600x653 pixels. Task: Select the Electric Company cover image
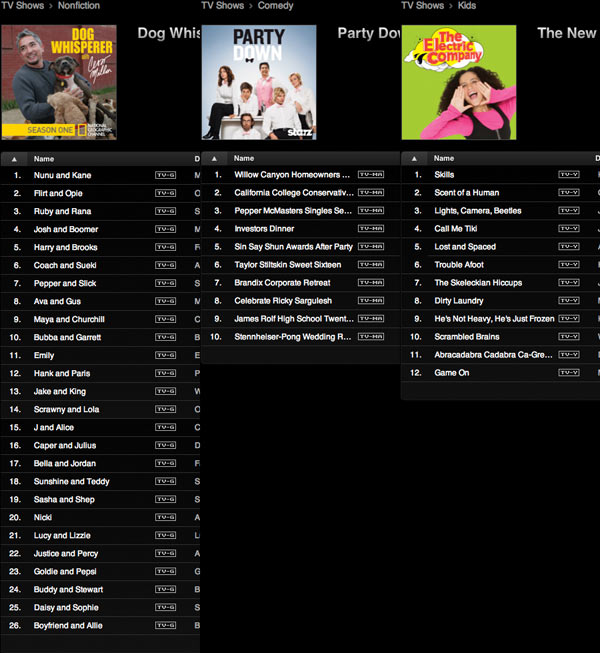point(459,82)
